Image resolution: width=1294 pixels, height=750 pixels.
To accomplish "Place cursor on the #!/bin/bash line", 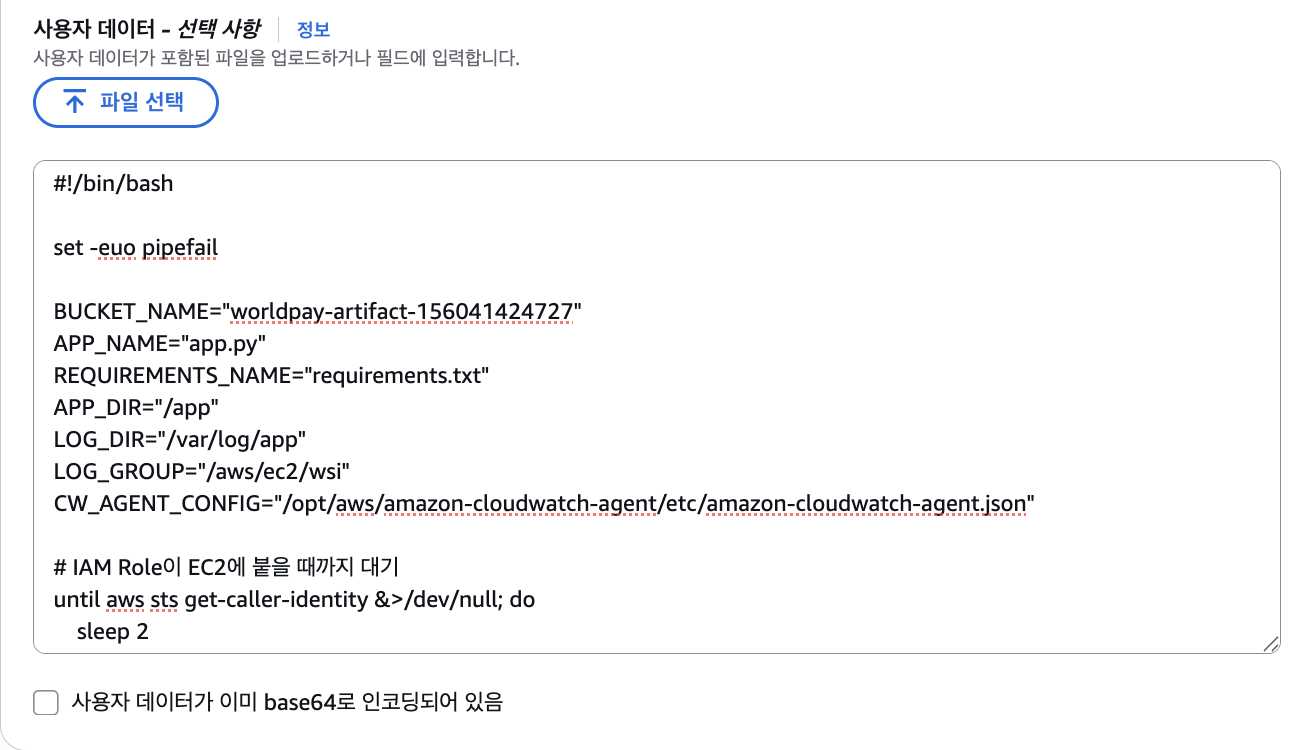I will pos(113,184).
